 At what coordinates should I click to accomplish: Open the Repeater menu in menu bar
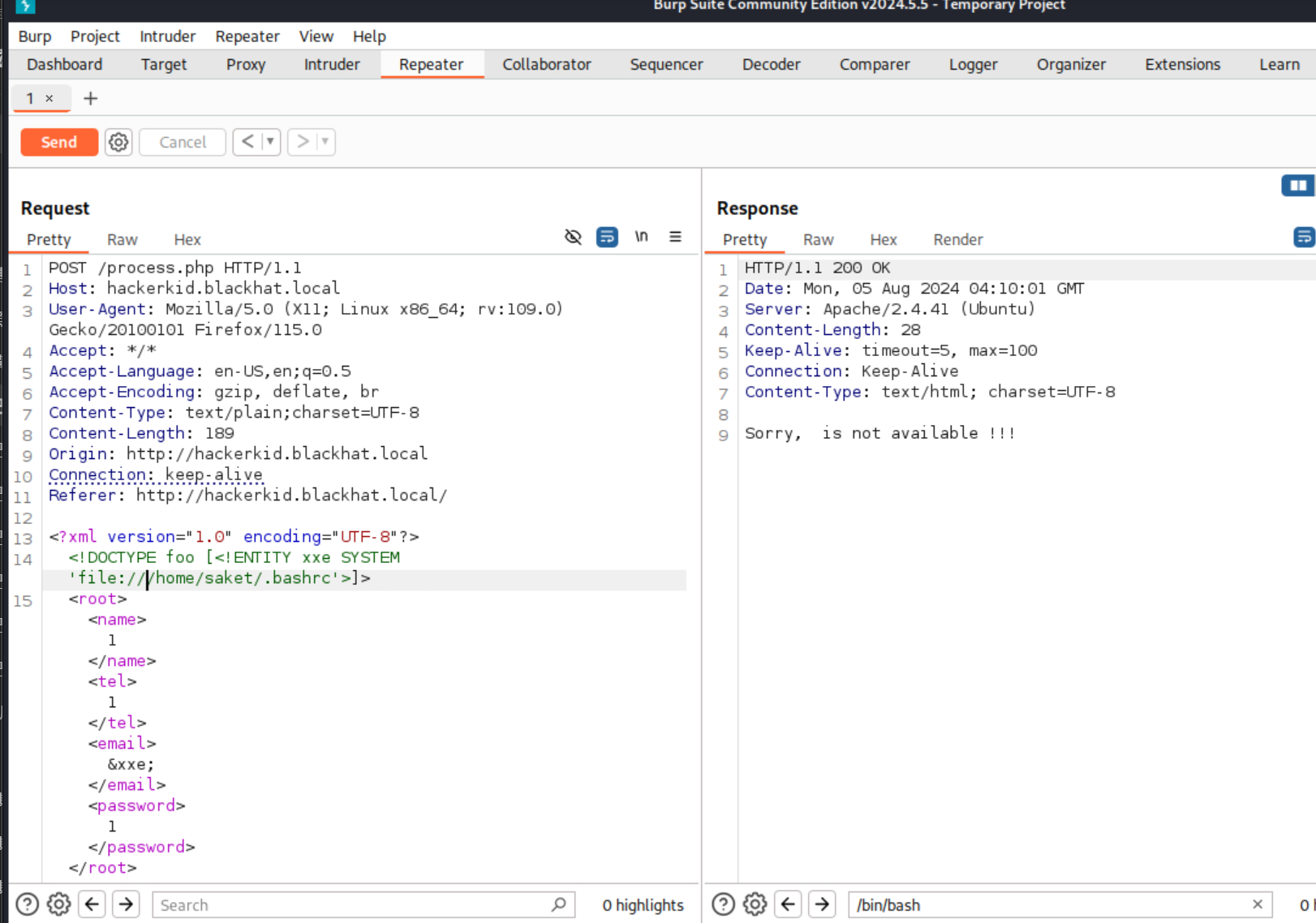coord(247,36)
